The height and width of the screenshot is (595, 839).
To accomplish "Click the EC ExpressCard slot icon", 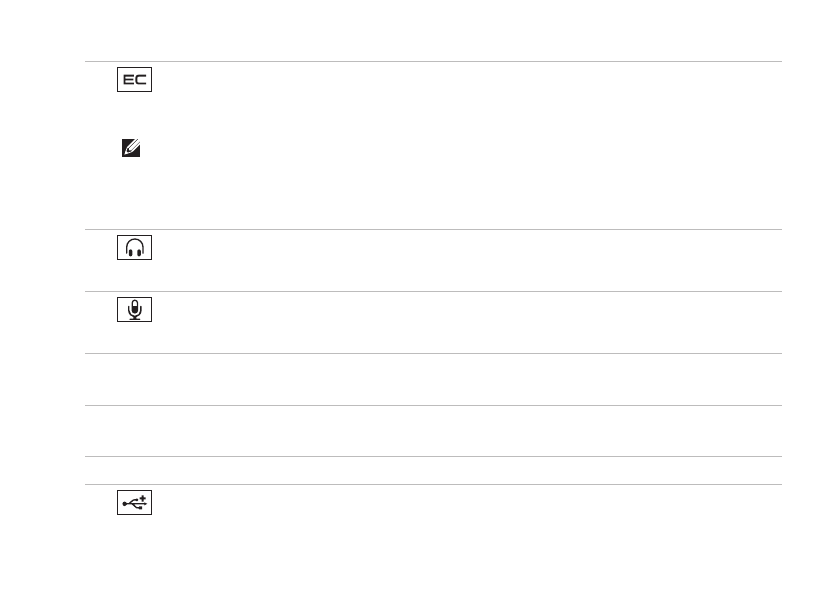I will click(135, 81).
